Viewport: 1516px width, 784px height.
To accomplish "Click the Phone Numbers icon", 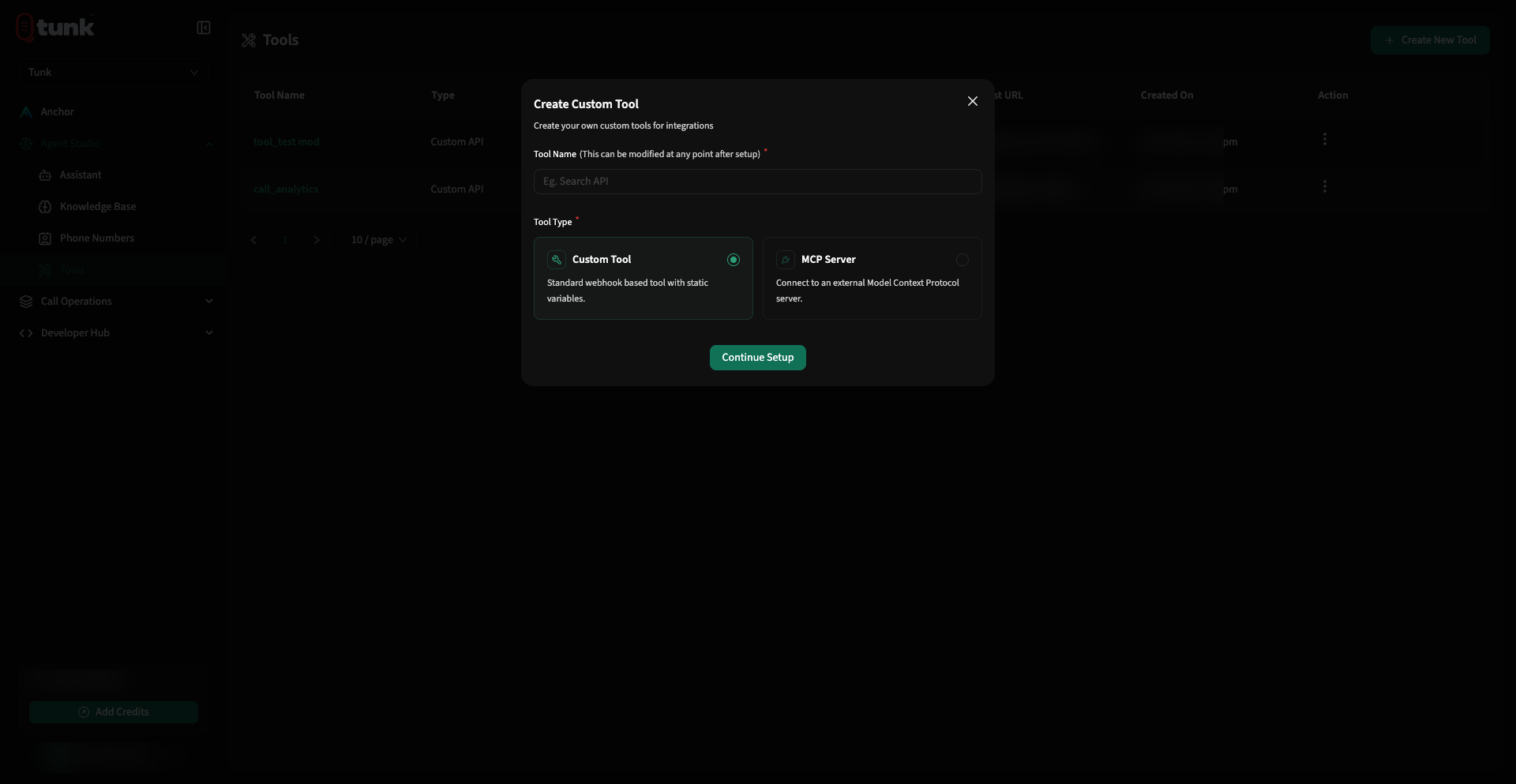I will pos(45,238).
